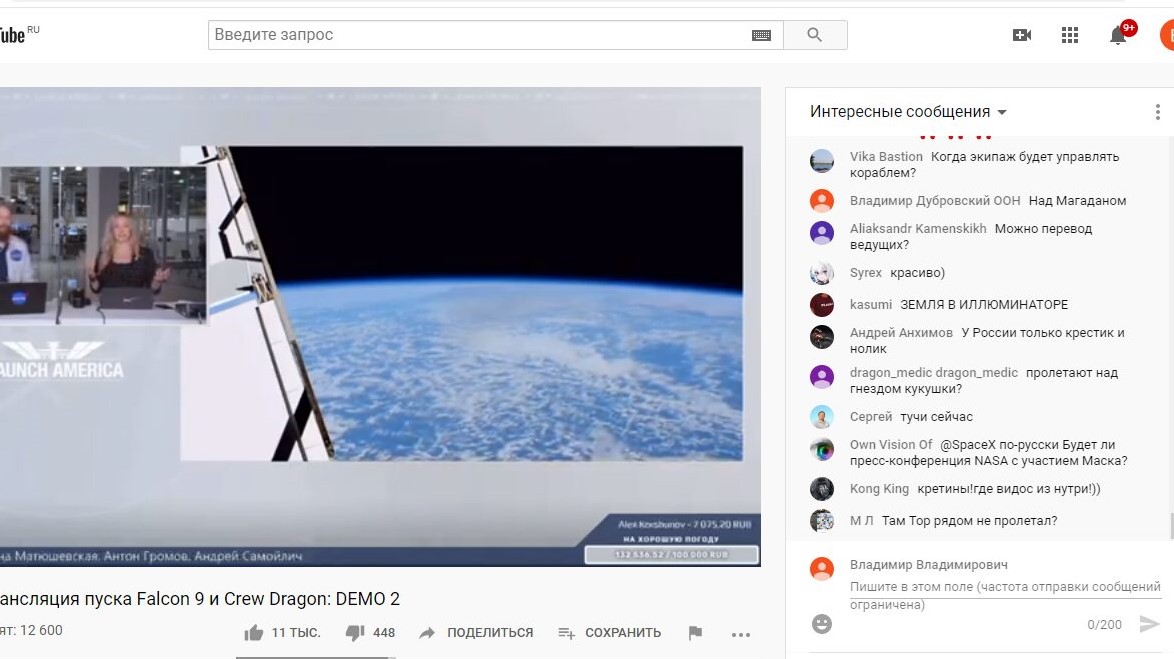1174x659 pixels.
Task: Select the Kong King username
Action: (x=879, y=489)
